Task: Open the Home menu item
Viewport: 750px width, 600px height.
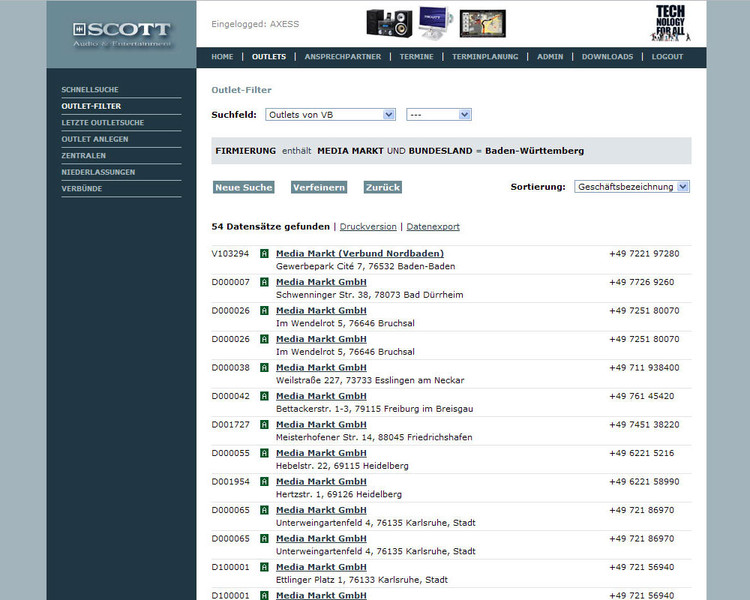Action: point(222,56)
